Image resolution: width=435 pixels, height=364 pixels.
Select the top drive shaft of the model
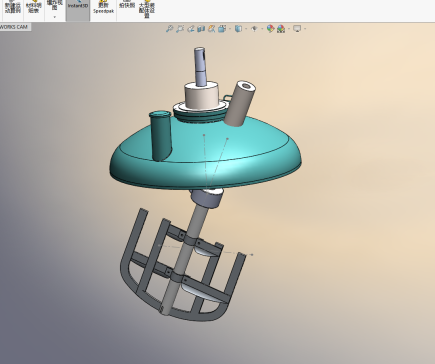coord(200,67)
